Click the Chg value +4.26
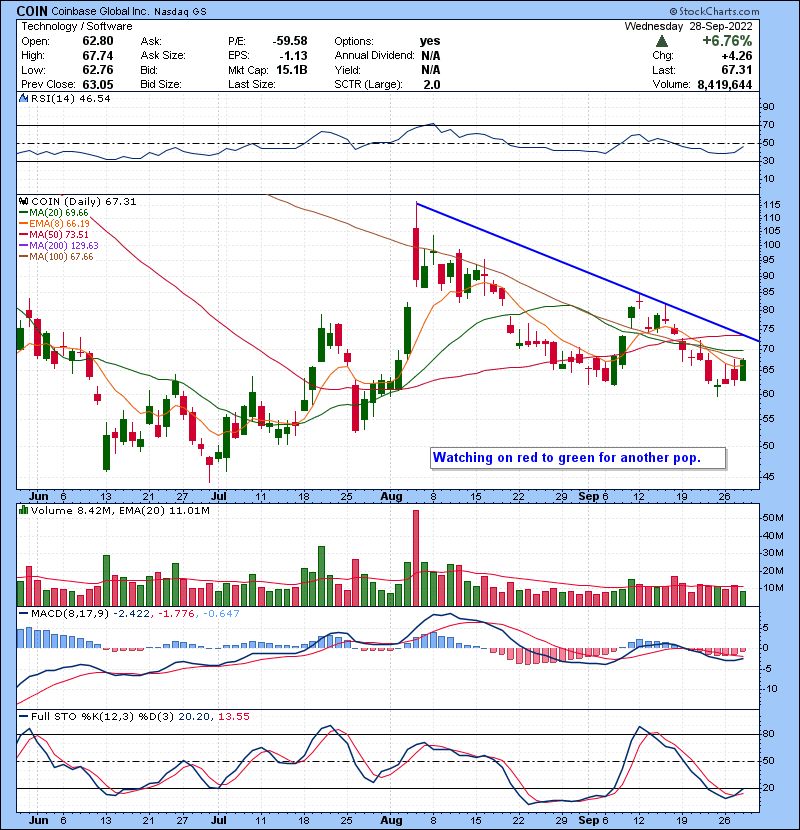 (736, 56)
